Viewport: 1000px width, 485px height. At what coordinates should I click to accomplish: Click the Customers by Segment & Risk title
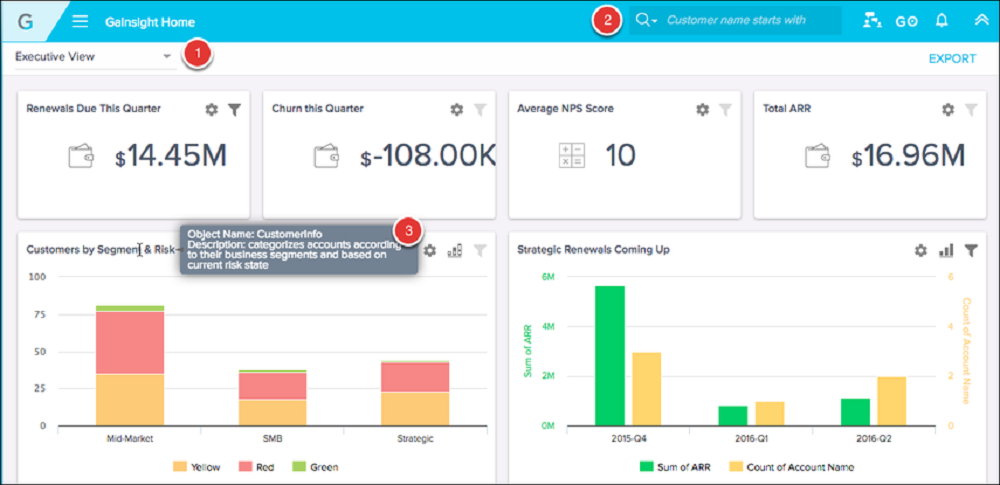(x=100, y=250)
